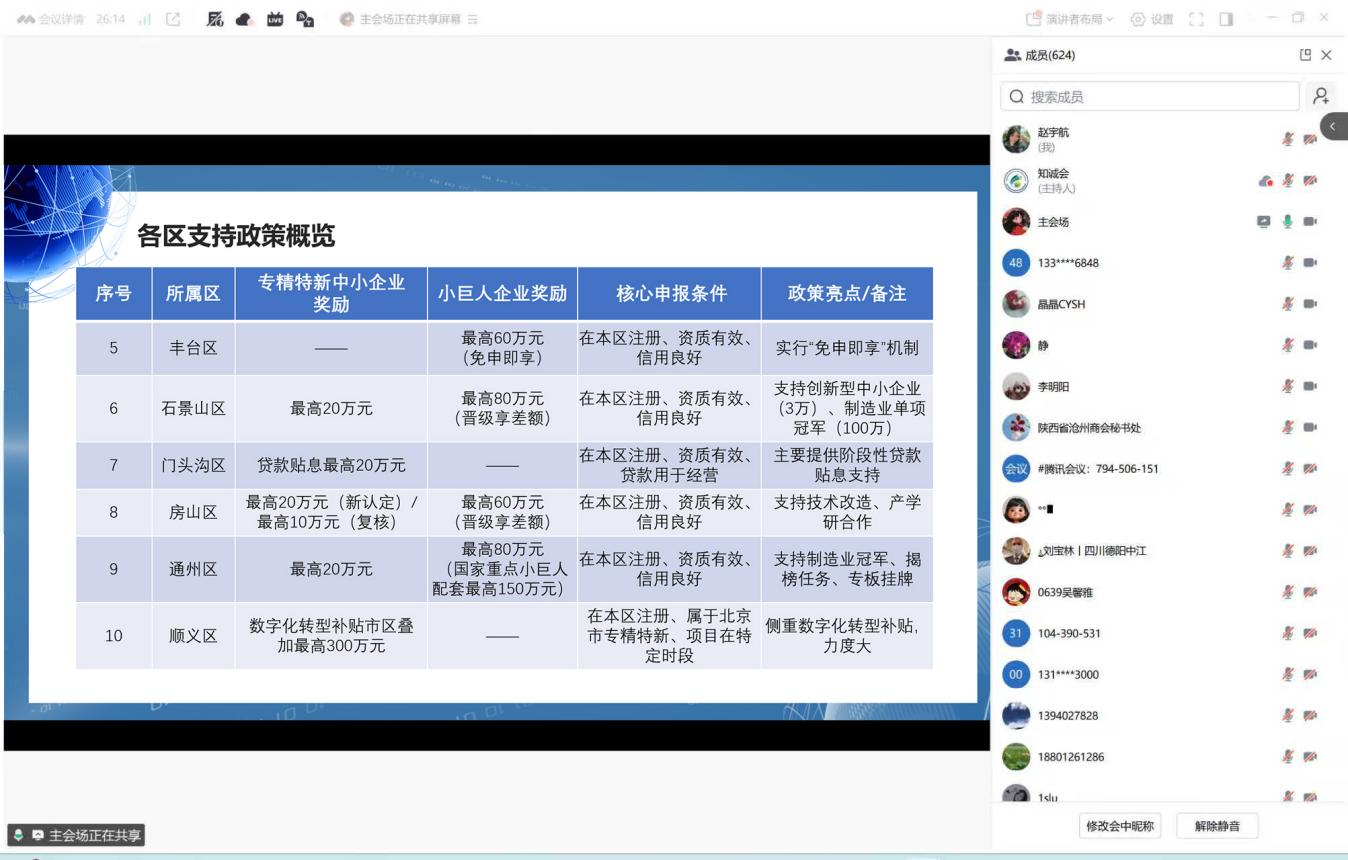Image resolution: width=1348 pixels, height=860 pixels.
Task: Click the host 知诚会 avatar
Action: (1016, 180)
